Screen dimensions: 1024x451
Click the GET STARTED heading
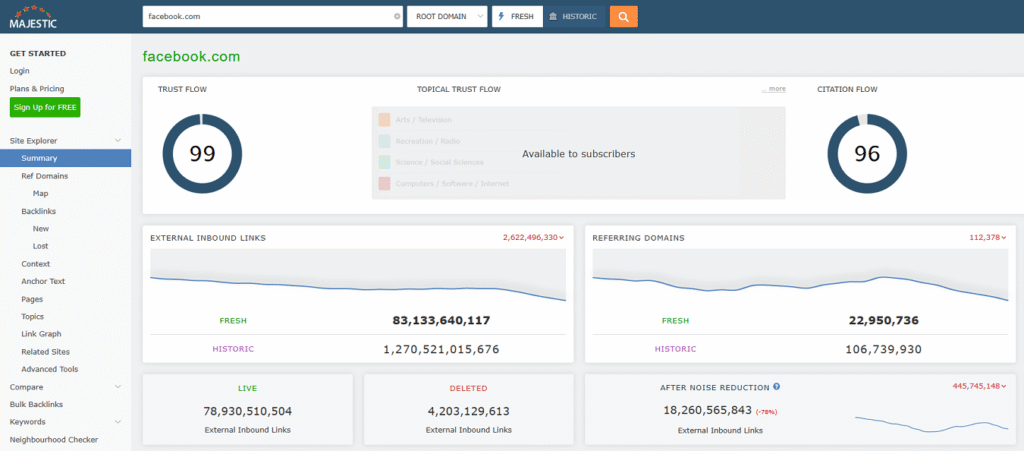point(38,54)
